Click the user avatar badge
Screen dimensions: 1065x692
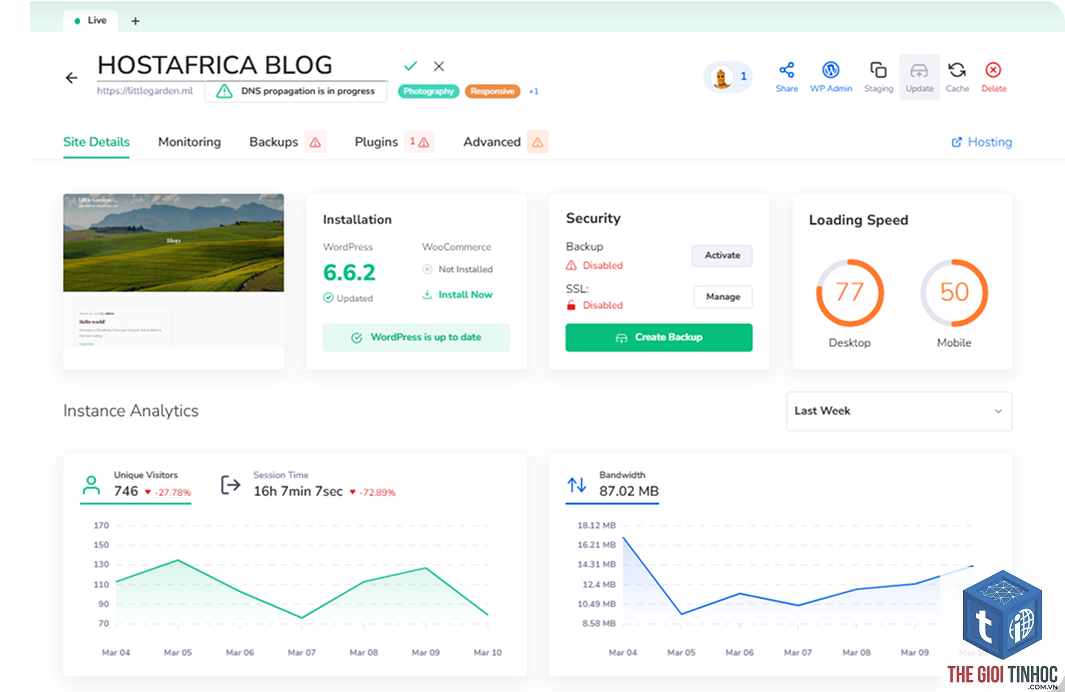point(727,77)
